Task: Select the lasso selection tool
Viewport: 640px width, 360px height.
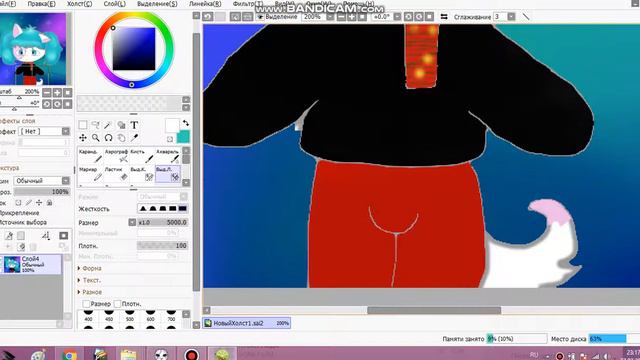Action: point(96,125)
